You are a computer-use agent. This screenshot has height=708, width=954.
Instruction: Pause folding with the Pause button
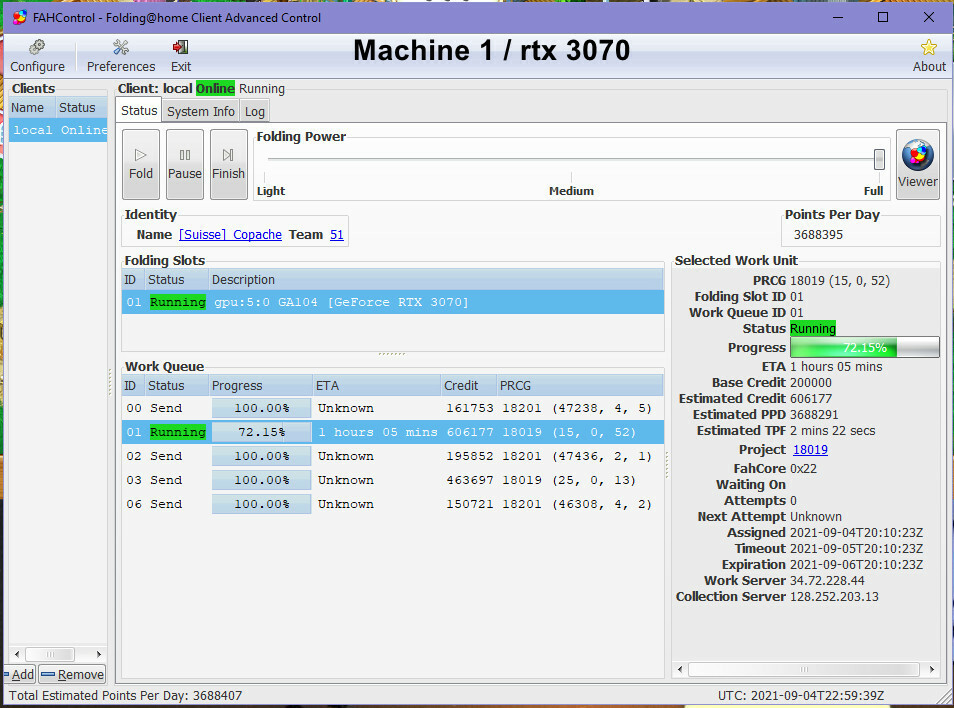pyautogui.click(x=184, y=164)
